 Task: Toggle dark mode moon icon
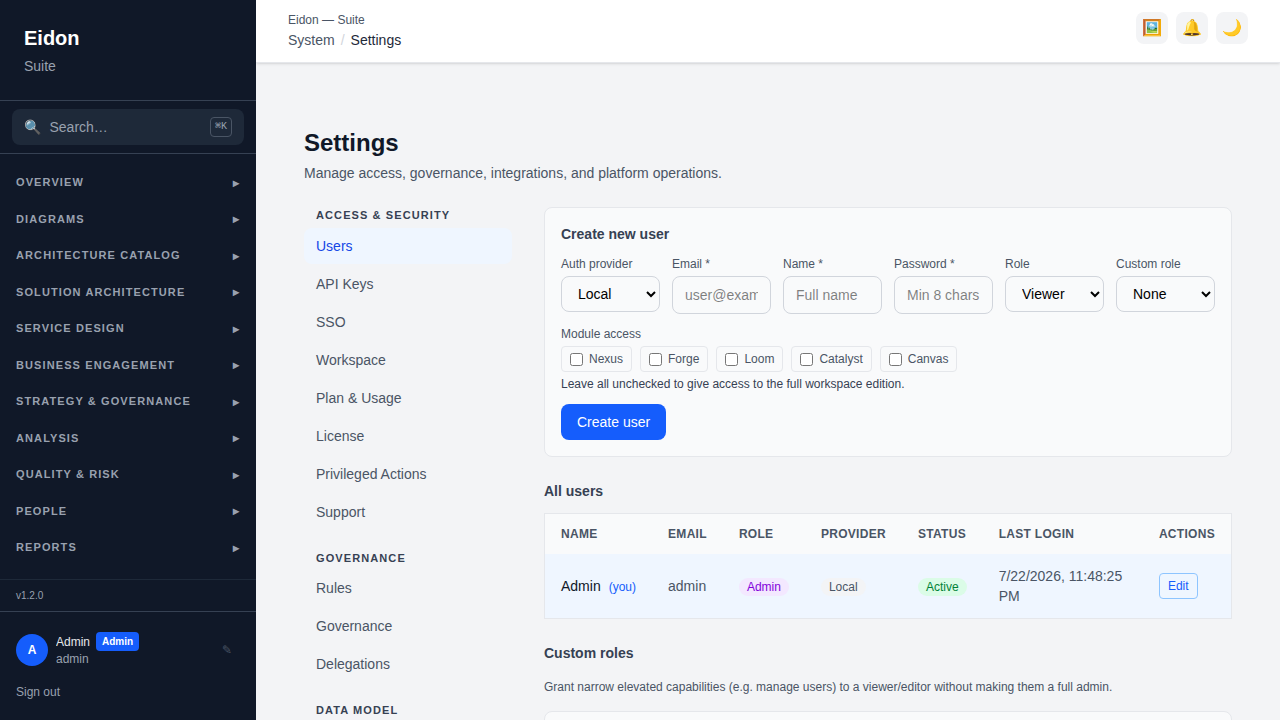[x=1232, y=28]
